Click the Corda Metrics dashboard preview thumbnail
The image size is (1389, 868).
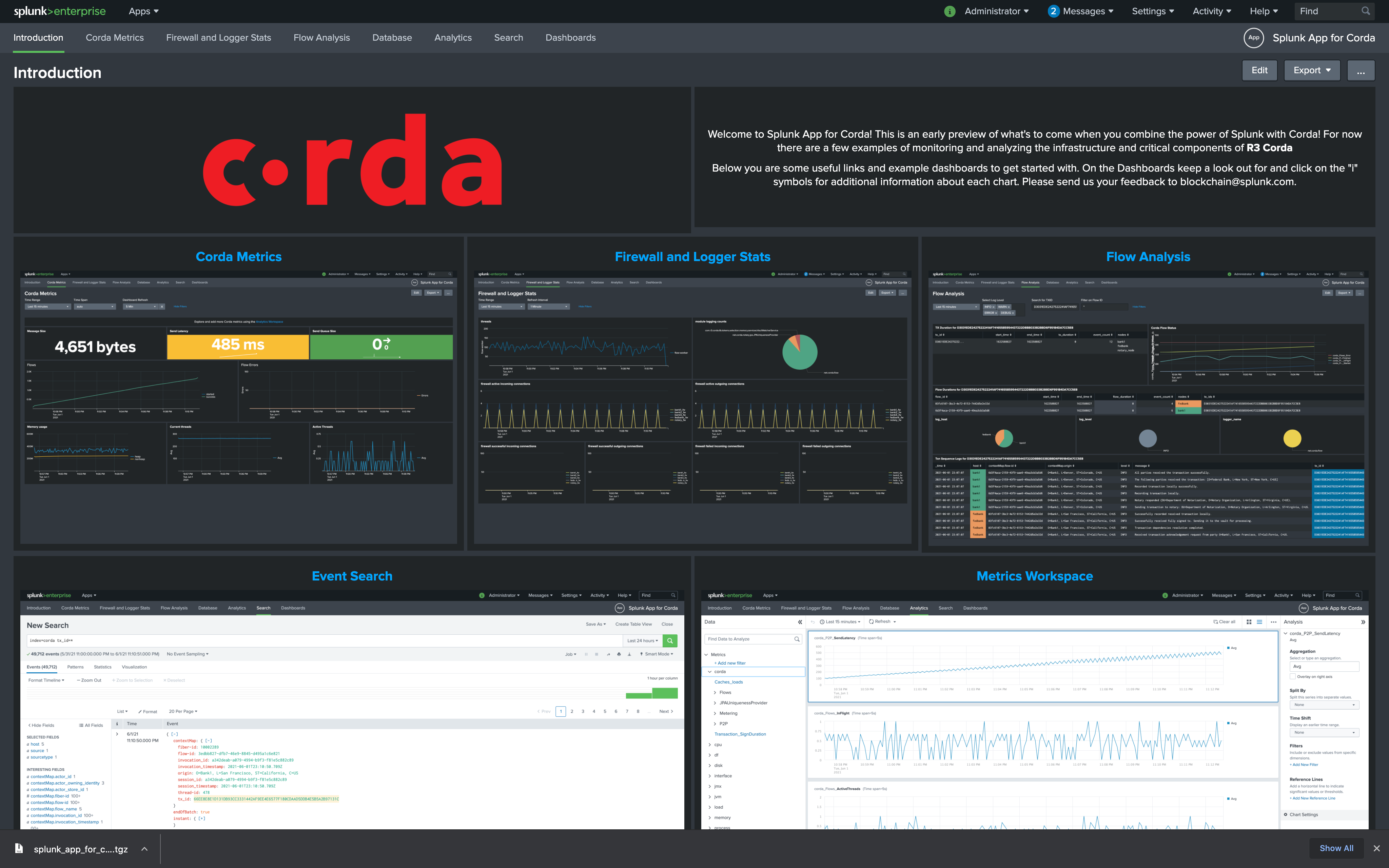click(239, 407)
